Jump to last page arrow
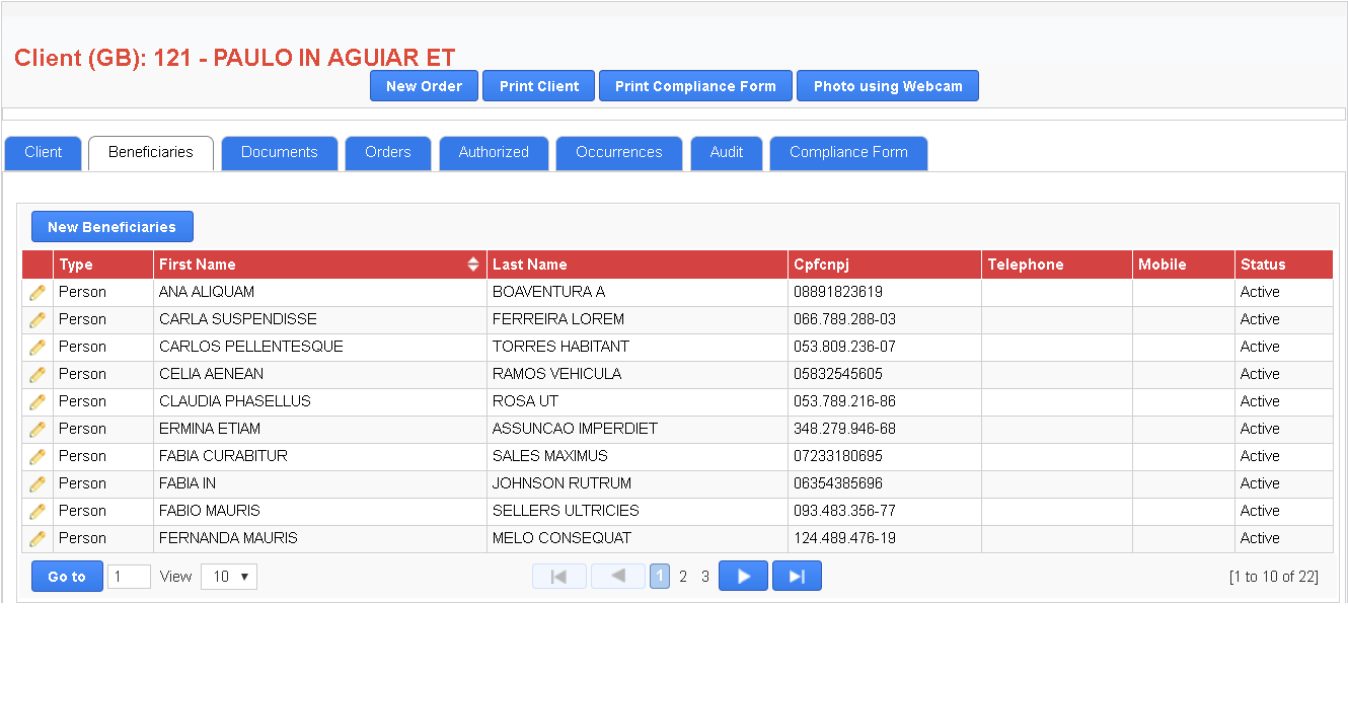The image size is (1348, 711). coord(797,576)
